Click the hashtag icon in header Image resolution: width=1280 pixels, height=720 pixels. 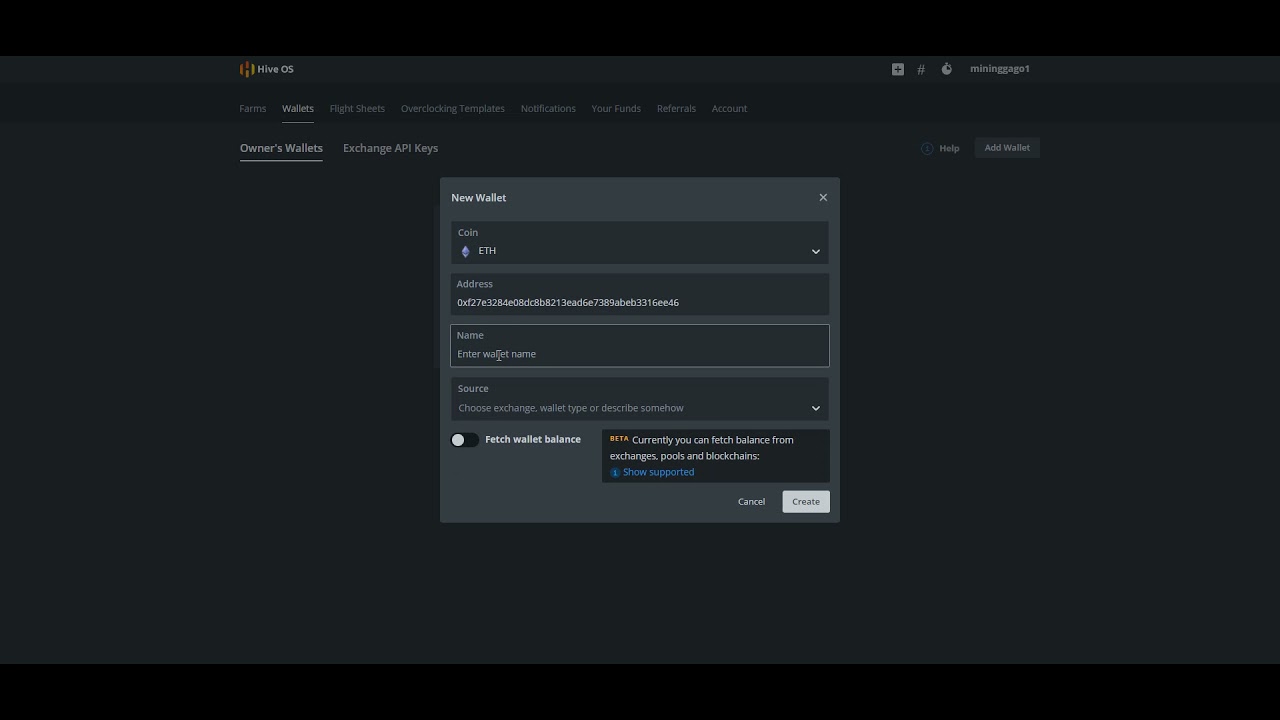coord(921,69)
